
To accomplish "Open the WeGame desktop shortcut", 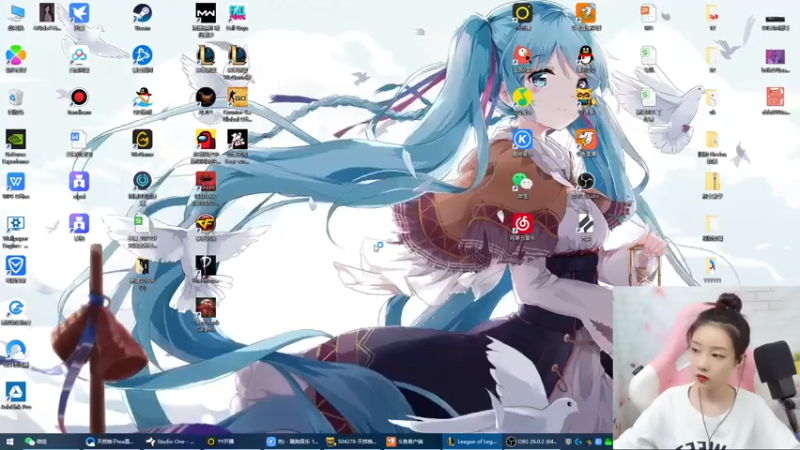I will (x=142, y=139).
